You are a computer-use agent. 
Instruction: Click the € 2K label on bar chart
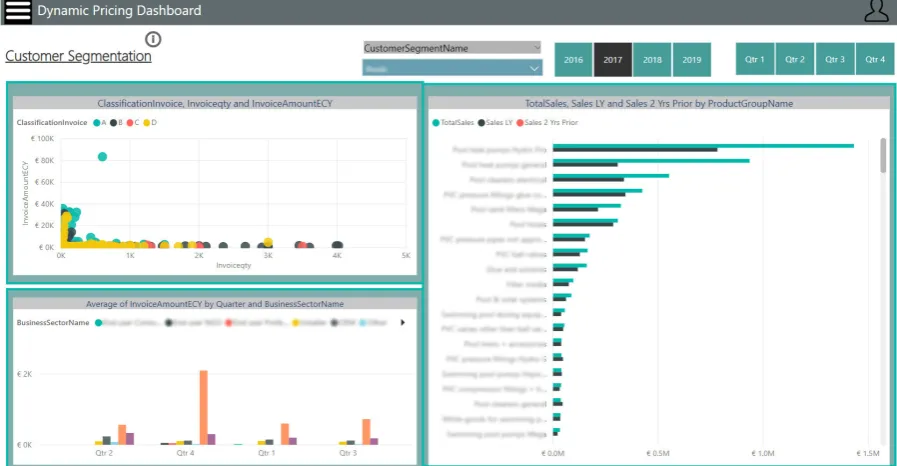tap(25, 374)
